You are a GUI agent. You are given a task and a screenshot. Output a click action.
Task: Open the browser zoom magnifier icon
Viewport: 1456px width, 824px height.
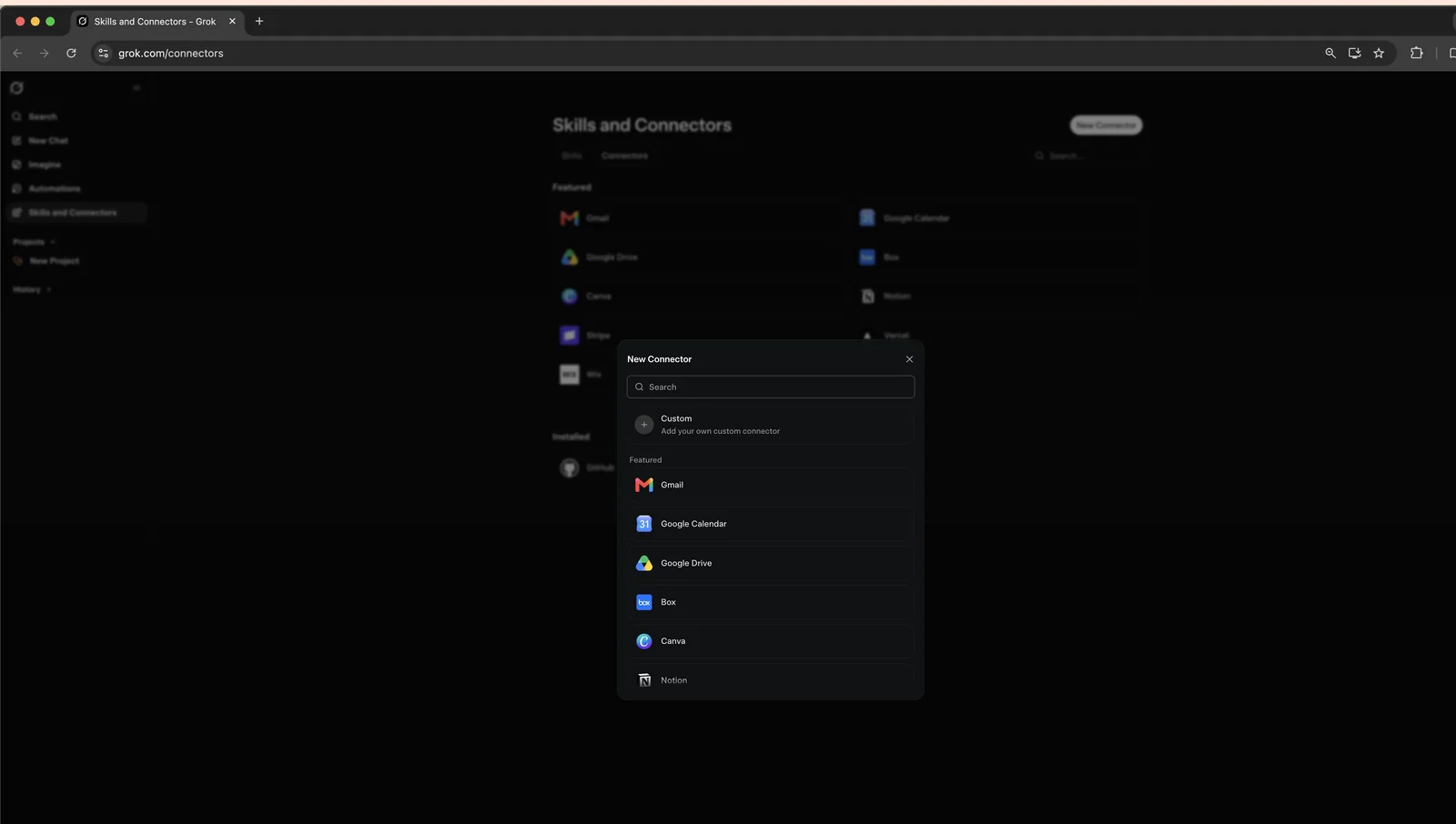pyautogui.click(x=1330, y=53)
